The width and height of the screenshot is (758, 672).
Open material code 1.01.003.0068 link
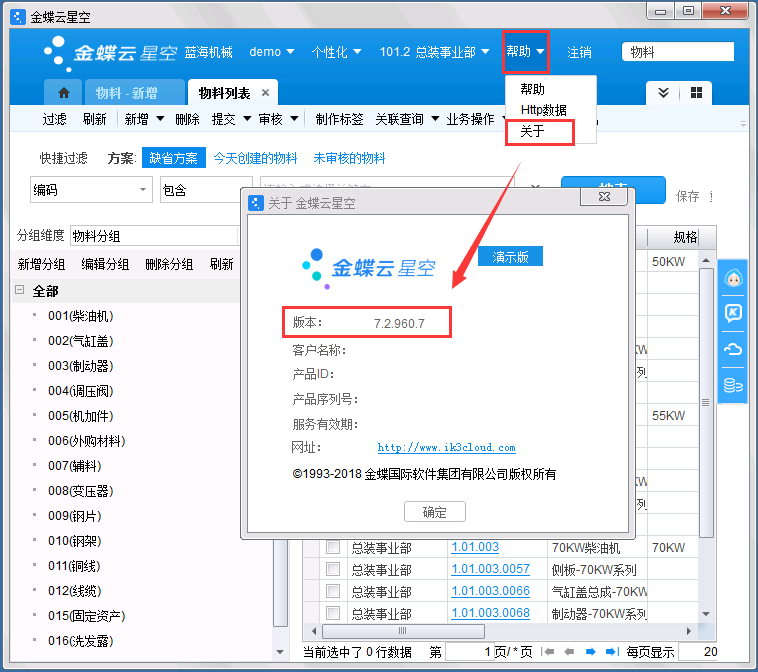490,613
